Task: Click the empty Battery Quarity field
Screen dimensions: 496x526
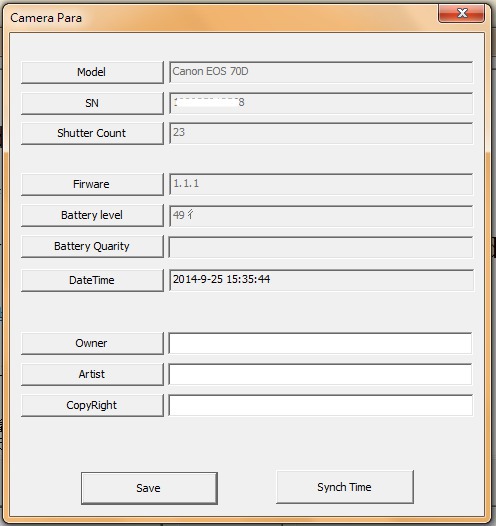Action: [321, 247]
